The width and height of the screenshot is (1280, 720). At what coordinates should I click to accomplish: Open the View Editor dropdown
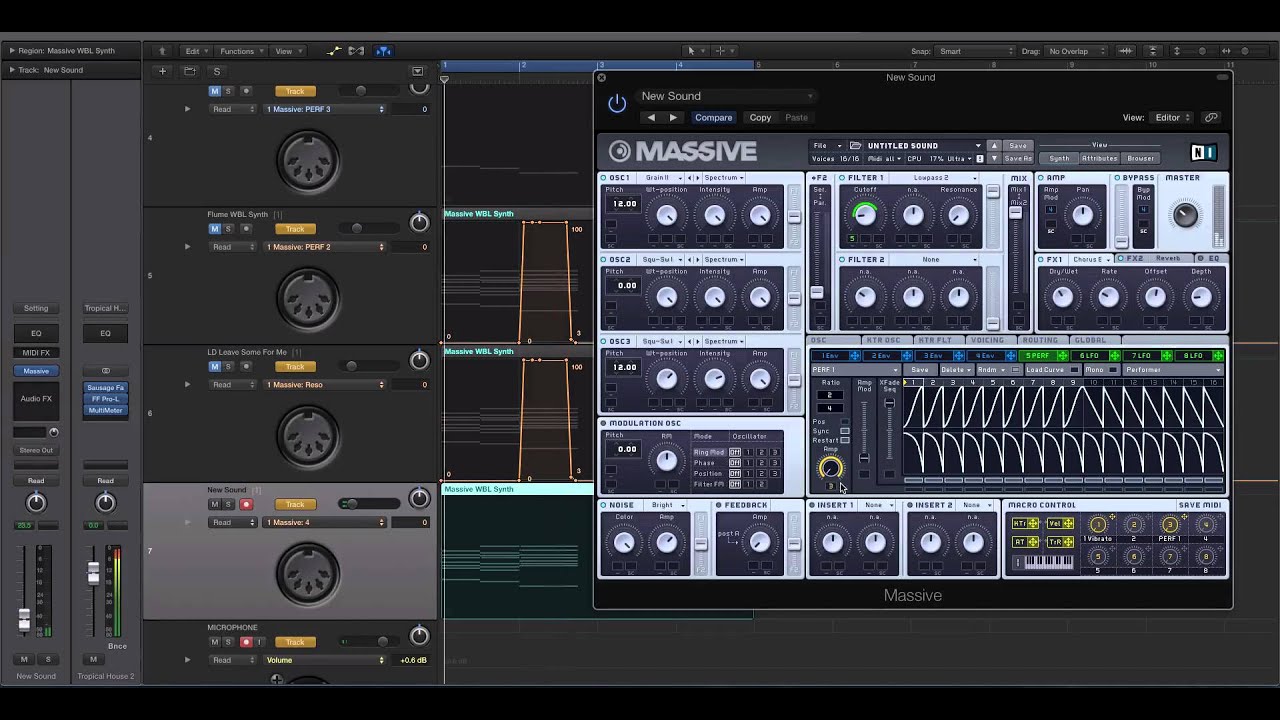[x=1173, y=117]
